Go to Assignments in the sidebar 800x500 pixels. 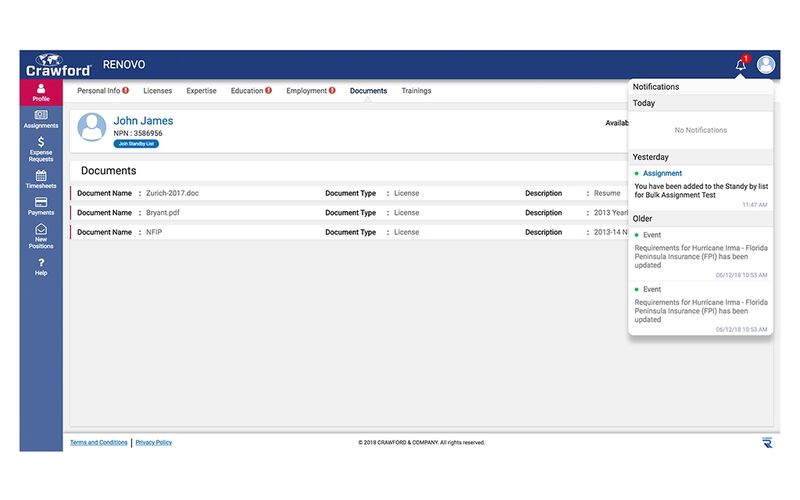click(x=40, y=119)
